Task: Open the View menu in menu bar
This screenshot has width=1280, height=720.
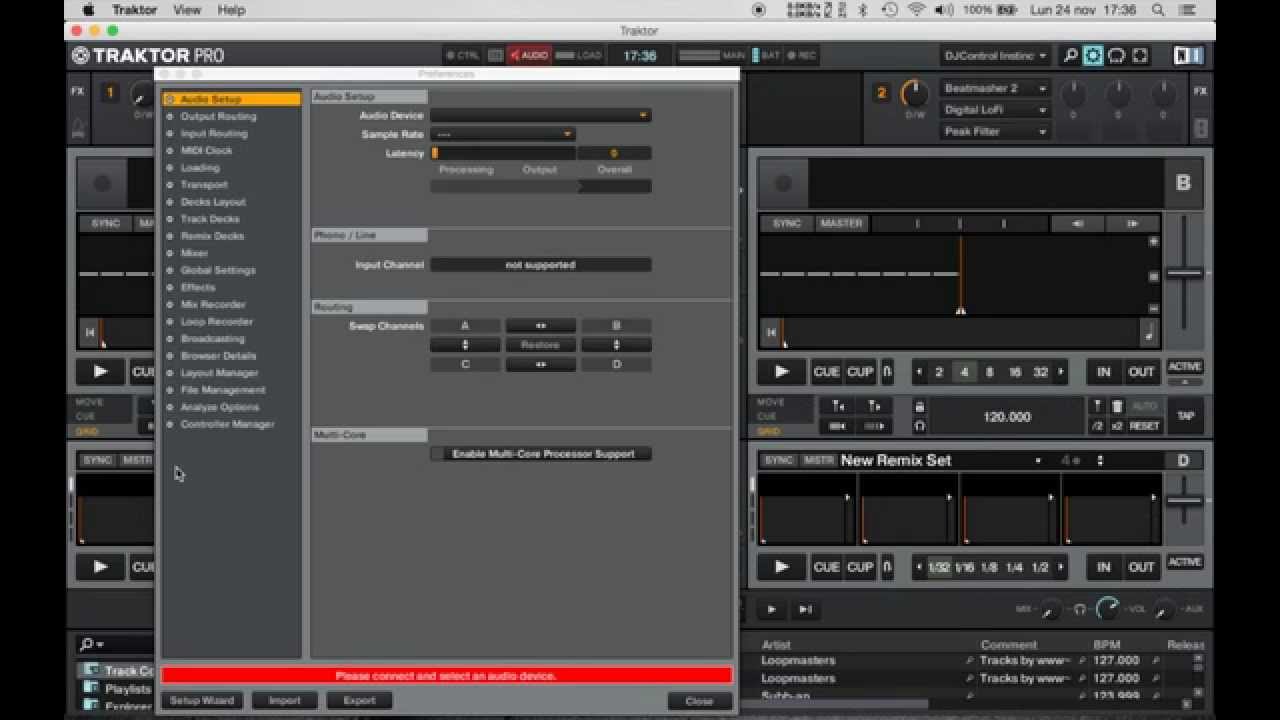Action: click(187, 10)
